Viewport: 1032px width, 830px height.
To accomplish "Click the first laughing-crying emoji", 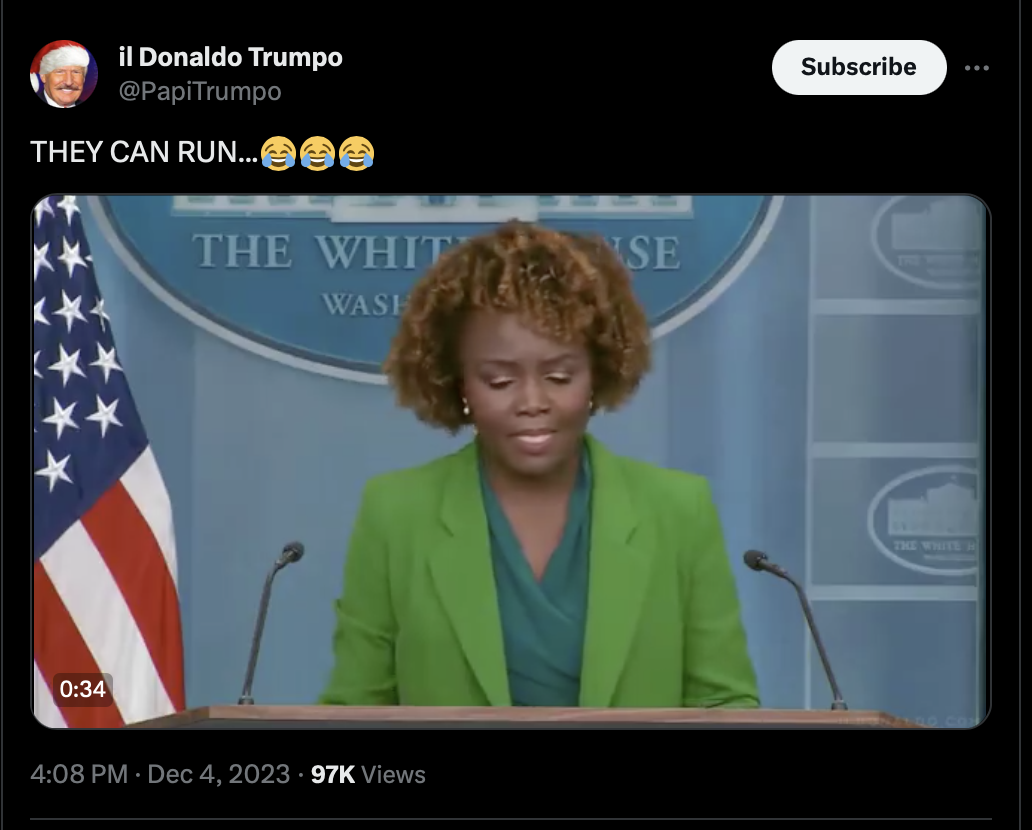I will pos(278,153).
